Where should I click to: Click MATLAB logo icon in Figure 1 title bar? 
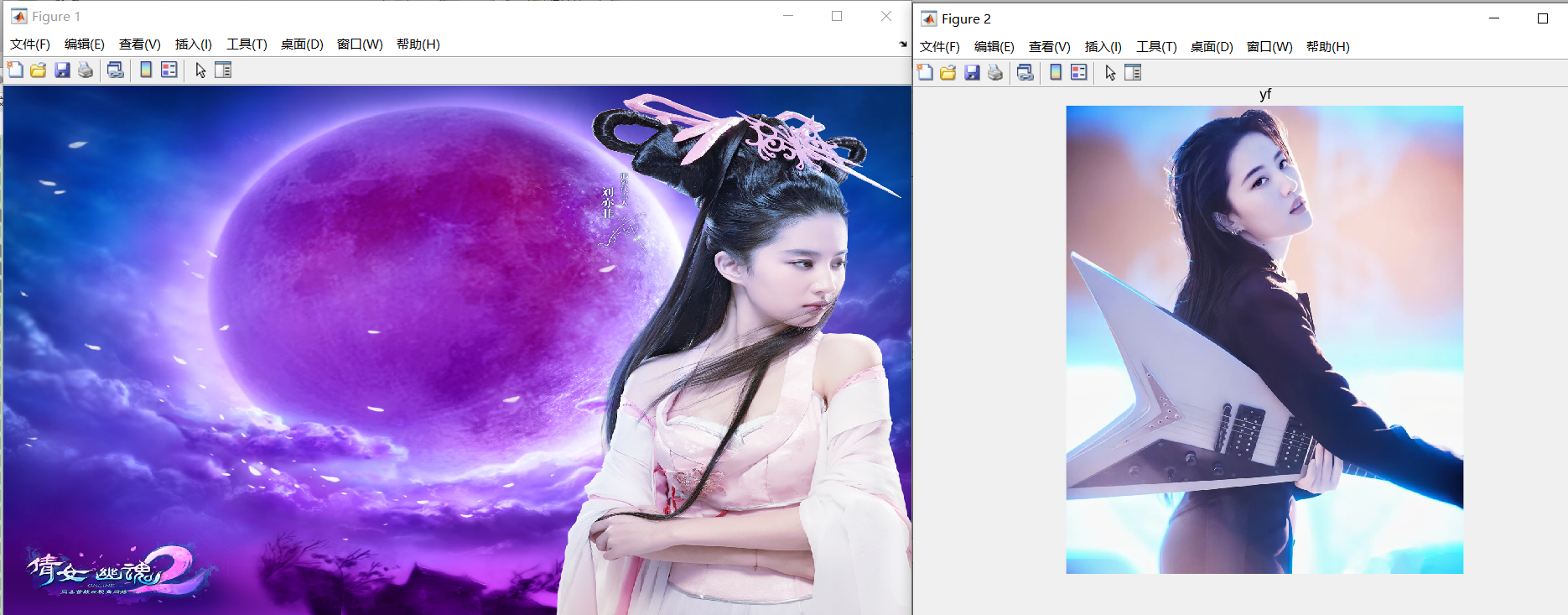pyautogui.click(x=18, y=16)
